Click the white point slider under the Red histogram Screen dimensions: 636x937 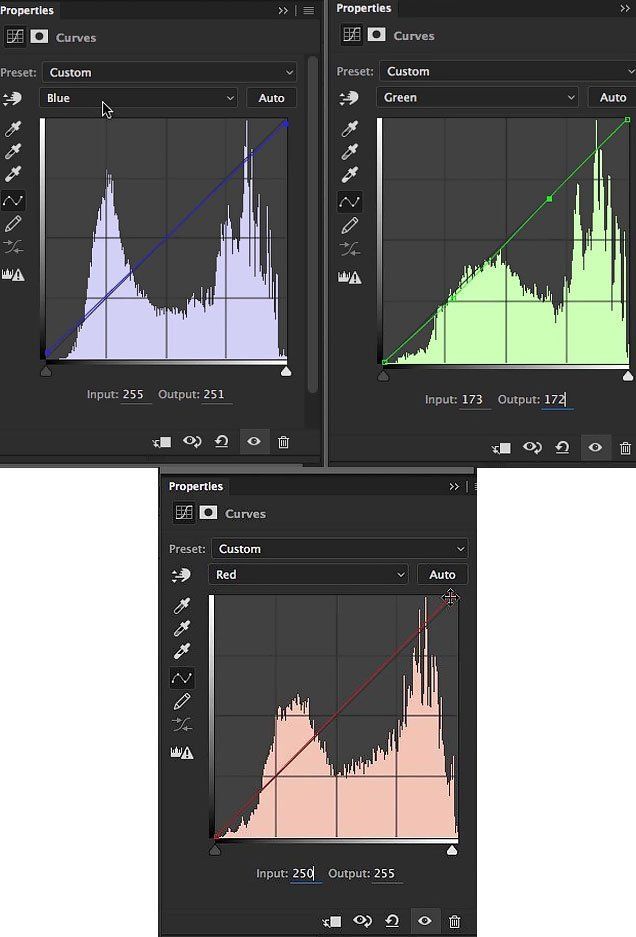point(452,850)
